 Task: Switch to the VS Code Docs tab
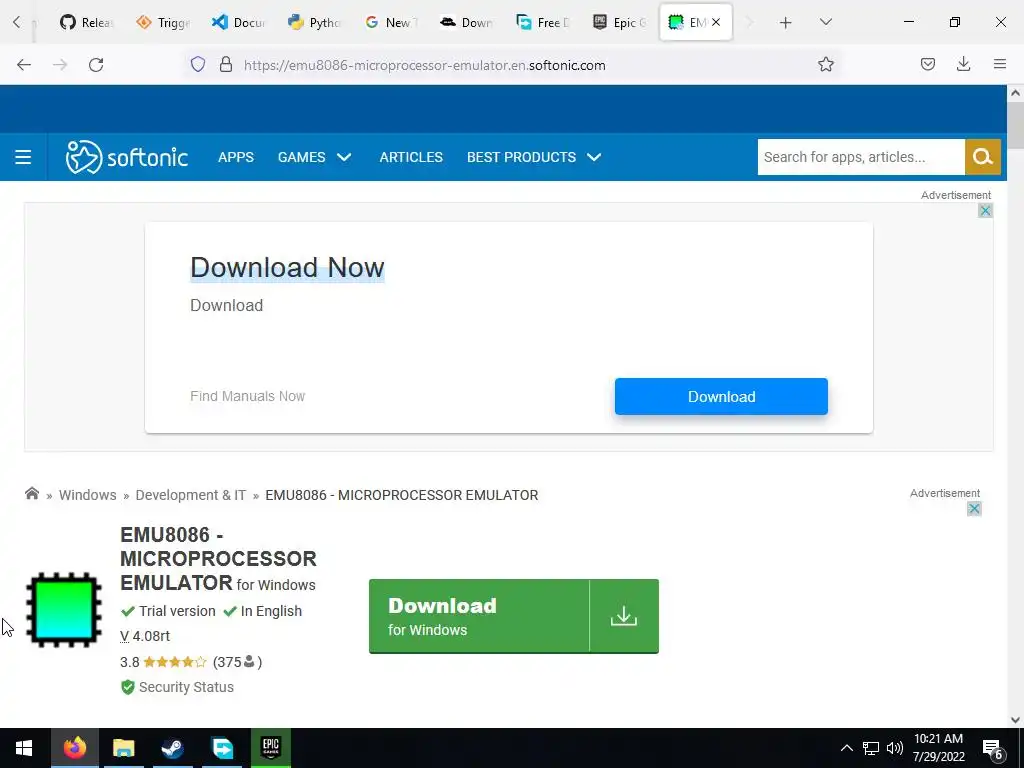point(238,23)
